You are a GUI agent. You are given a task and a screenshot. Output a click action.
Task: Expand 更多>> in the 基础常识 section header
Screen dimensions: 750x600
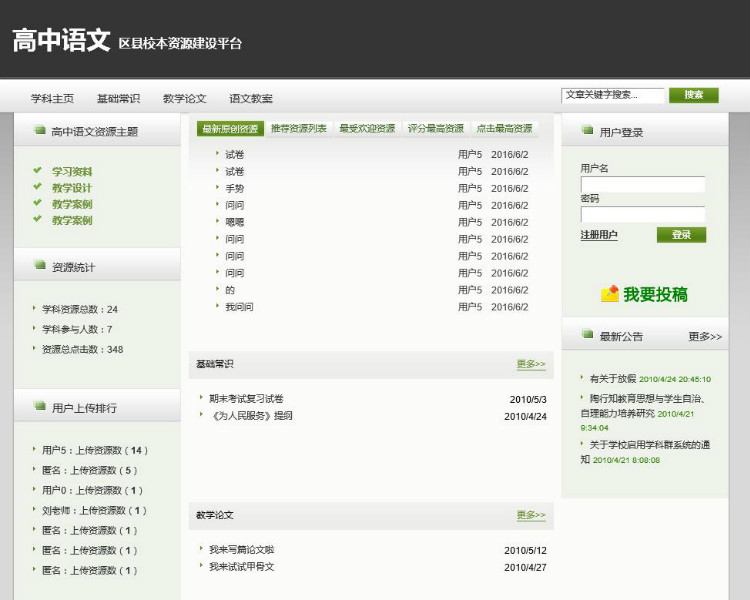pyautogui.click(x=531, y=364)
